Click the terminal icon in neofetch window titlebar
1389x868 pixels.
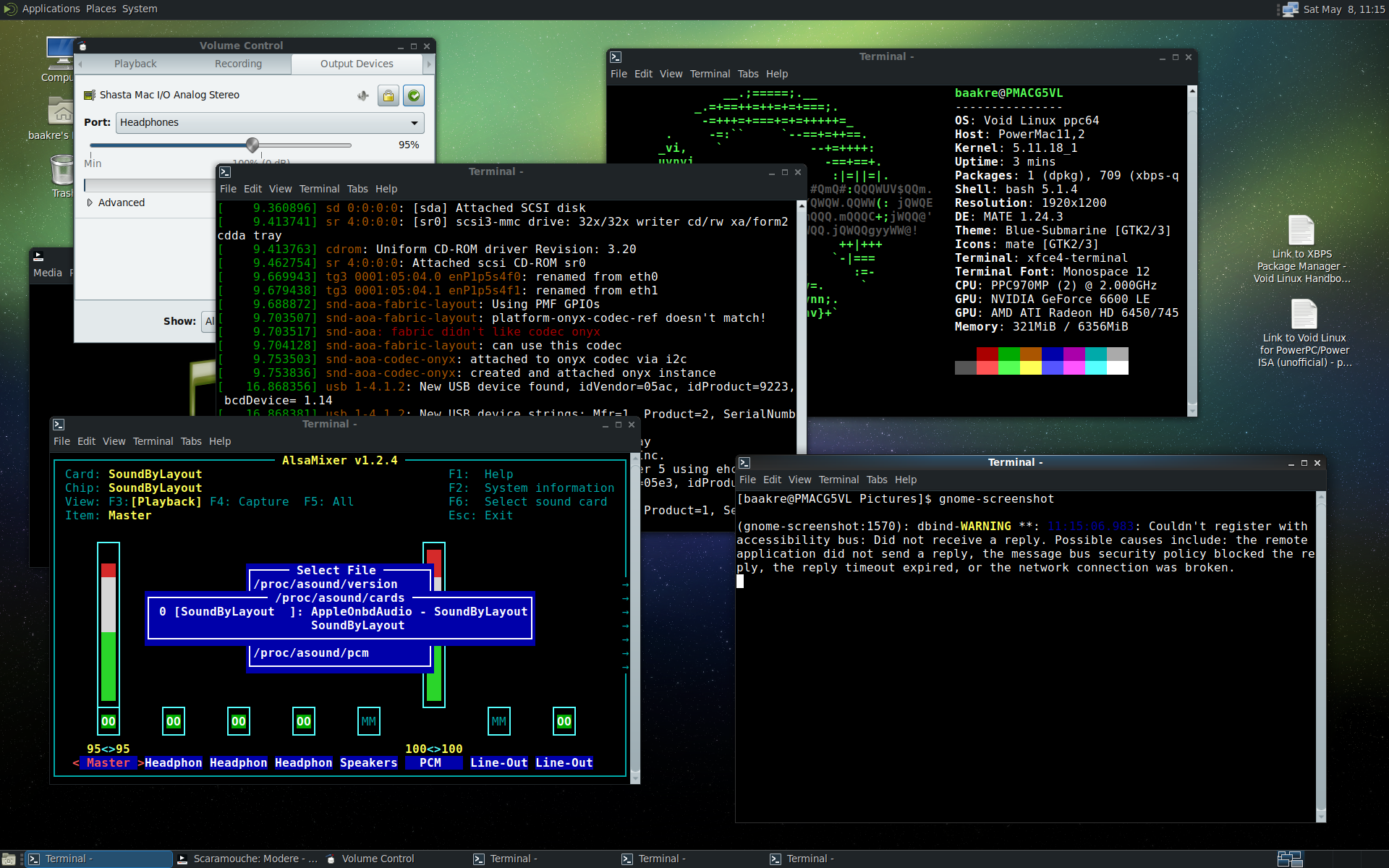pyautogui.click(x=616, y=57)
